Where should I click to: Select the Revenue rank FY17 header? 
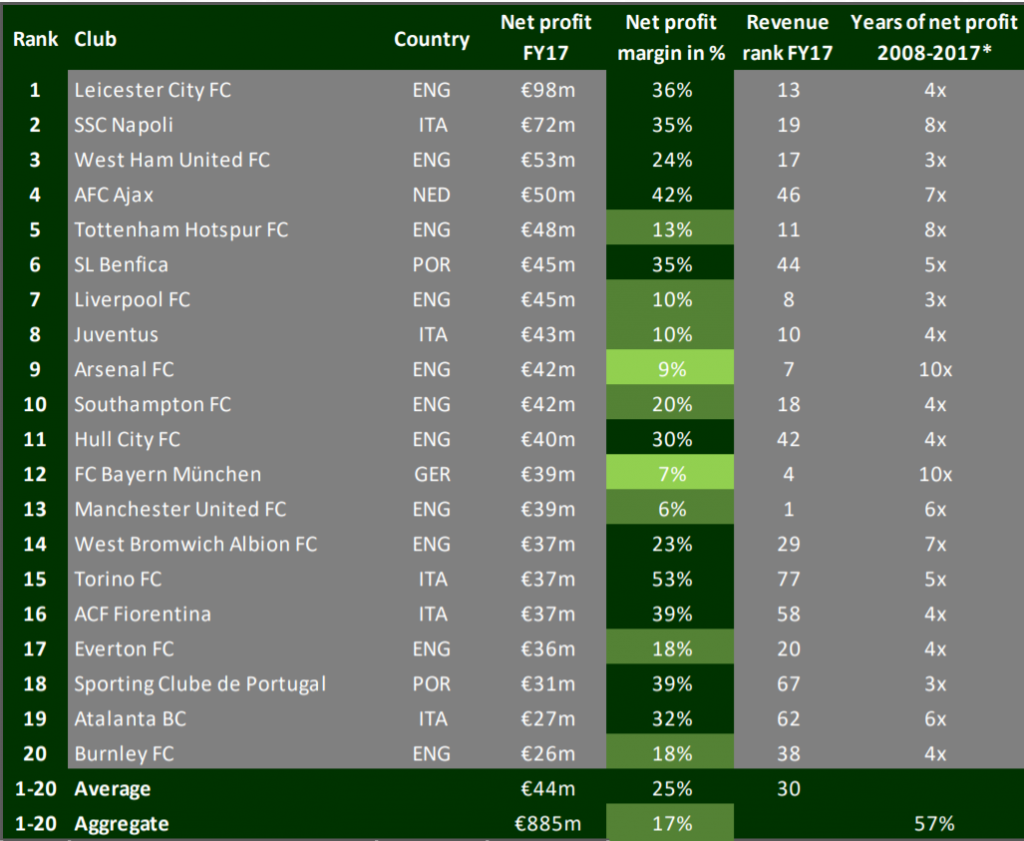coord(788,37)
